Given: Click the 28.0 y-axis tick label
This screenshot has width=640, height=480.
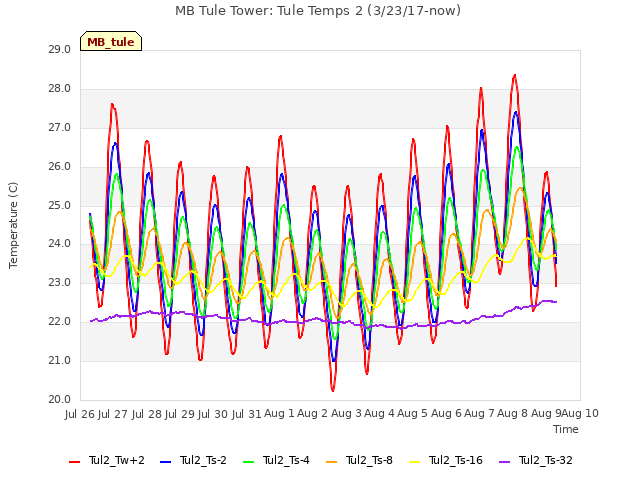Looking at the screenshot, I should pos(59,89).
